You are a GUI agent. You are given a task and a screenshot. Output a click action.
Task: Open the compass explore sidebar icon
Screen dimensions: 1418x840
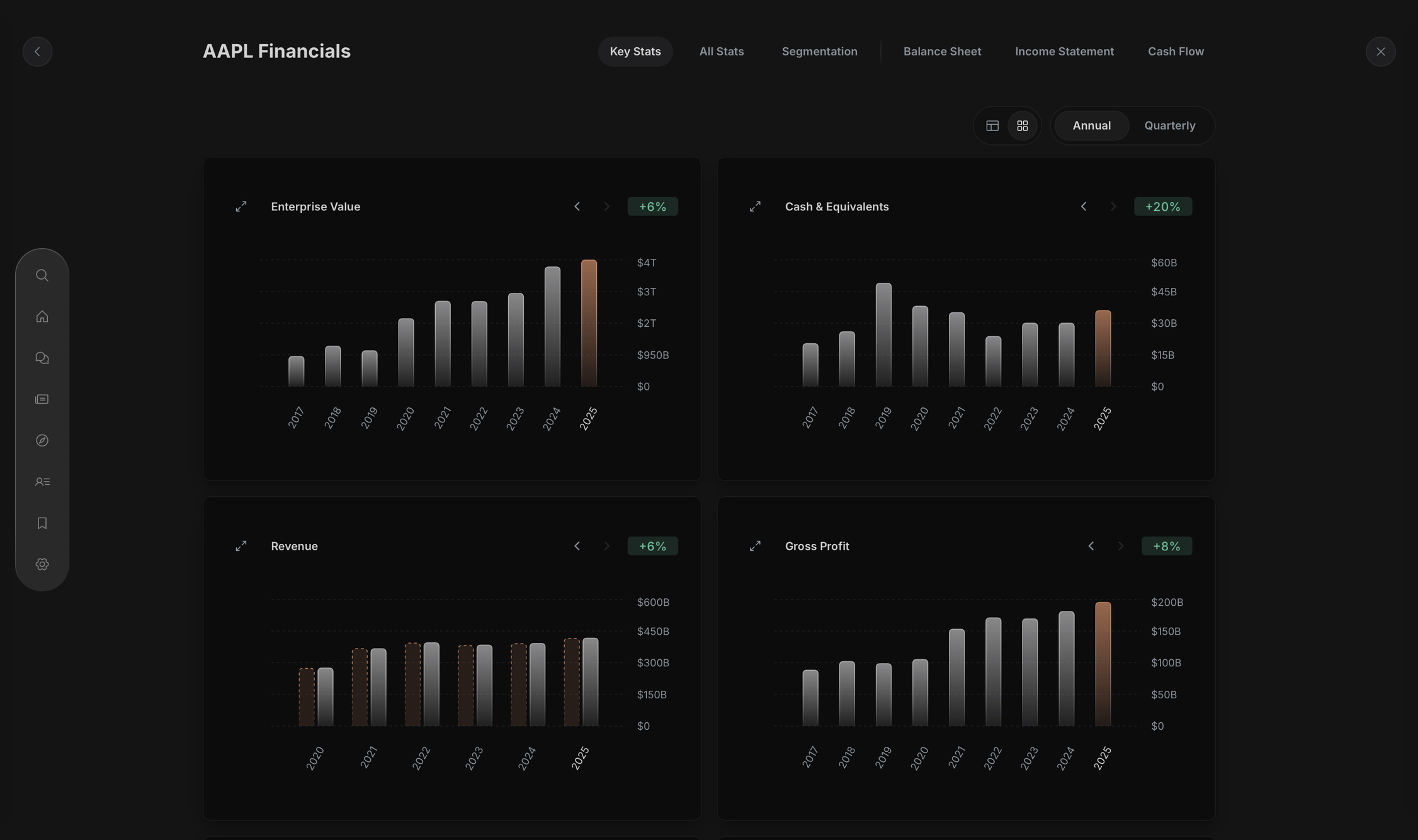[42, 440]
